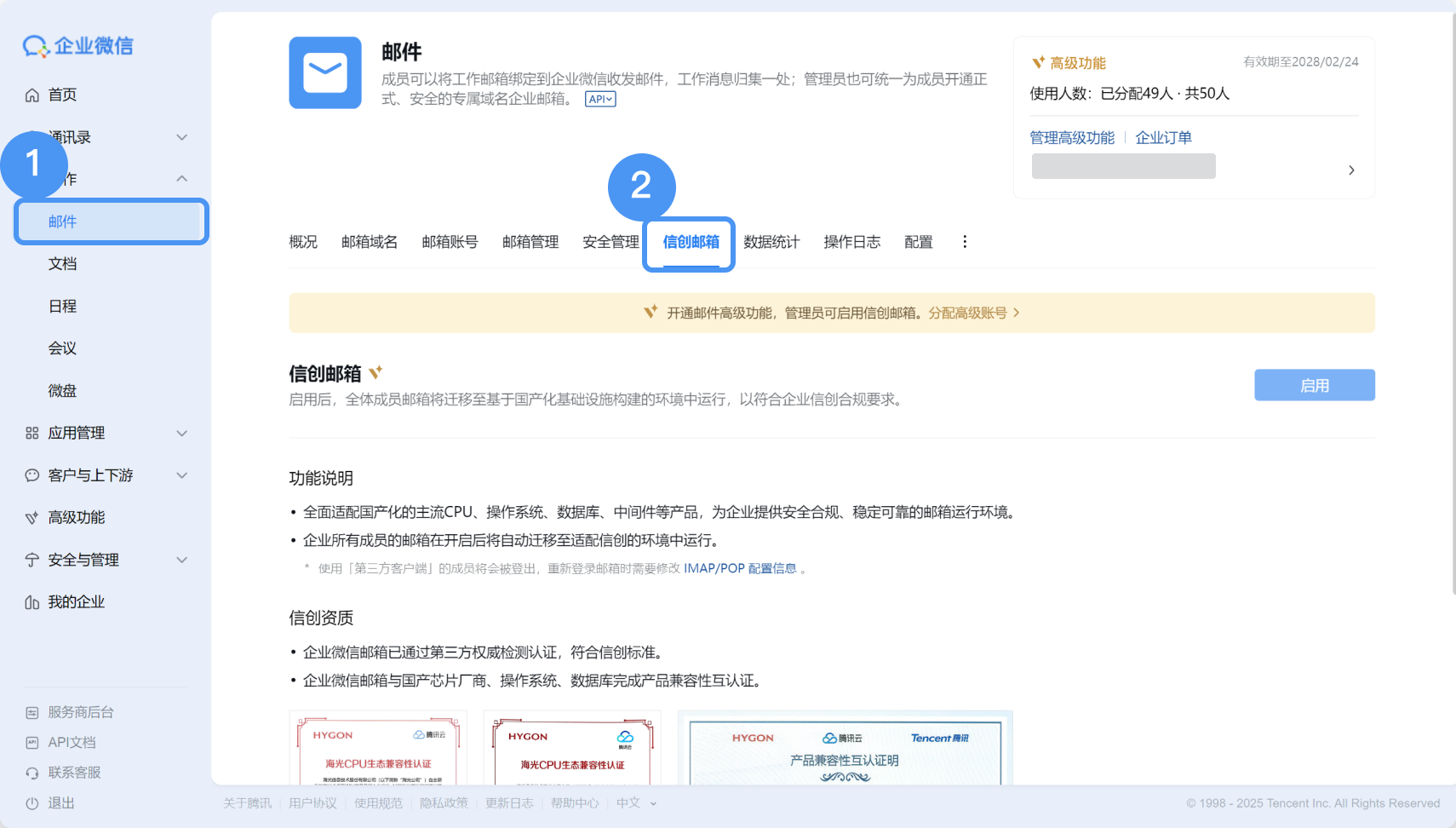Viewport: 1456px width, 828px height.
Task: Collapse the 协作 section chevron
Action: pos(181,179)
